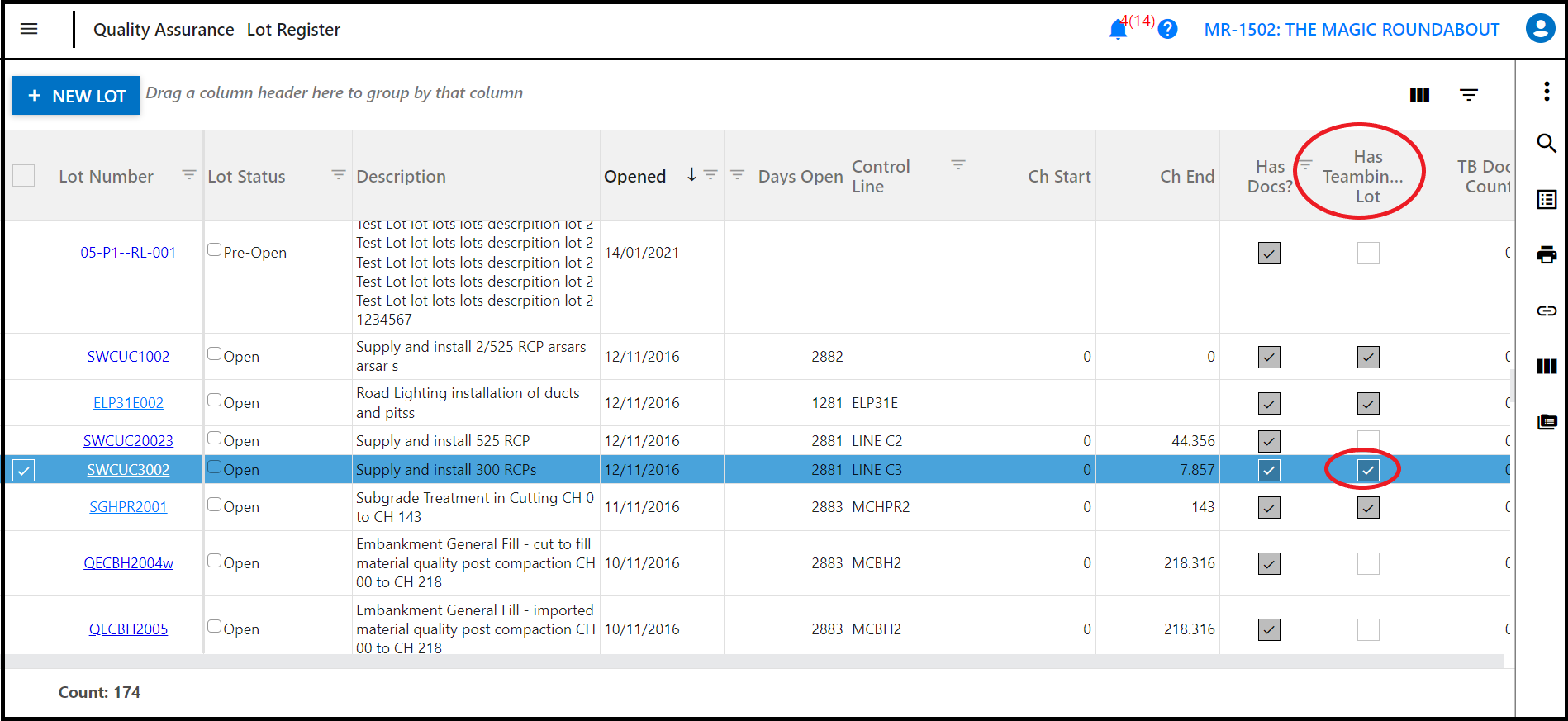Filter the Lot Number column

click(x=189, y=175)
